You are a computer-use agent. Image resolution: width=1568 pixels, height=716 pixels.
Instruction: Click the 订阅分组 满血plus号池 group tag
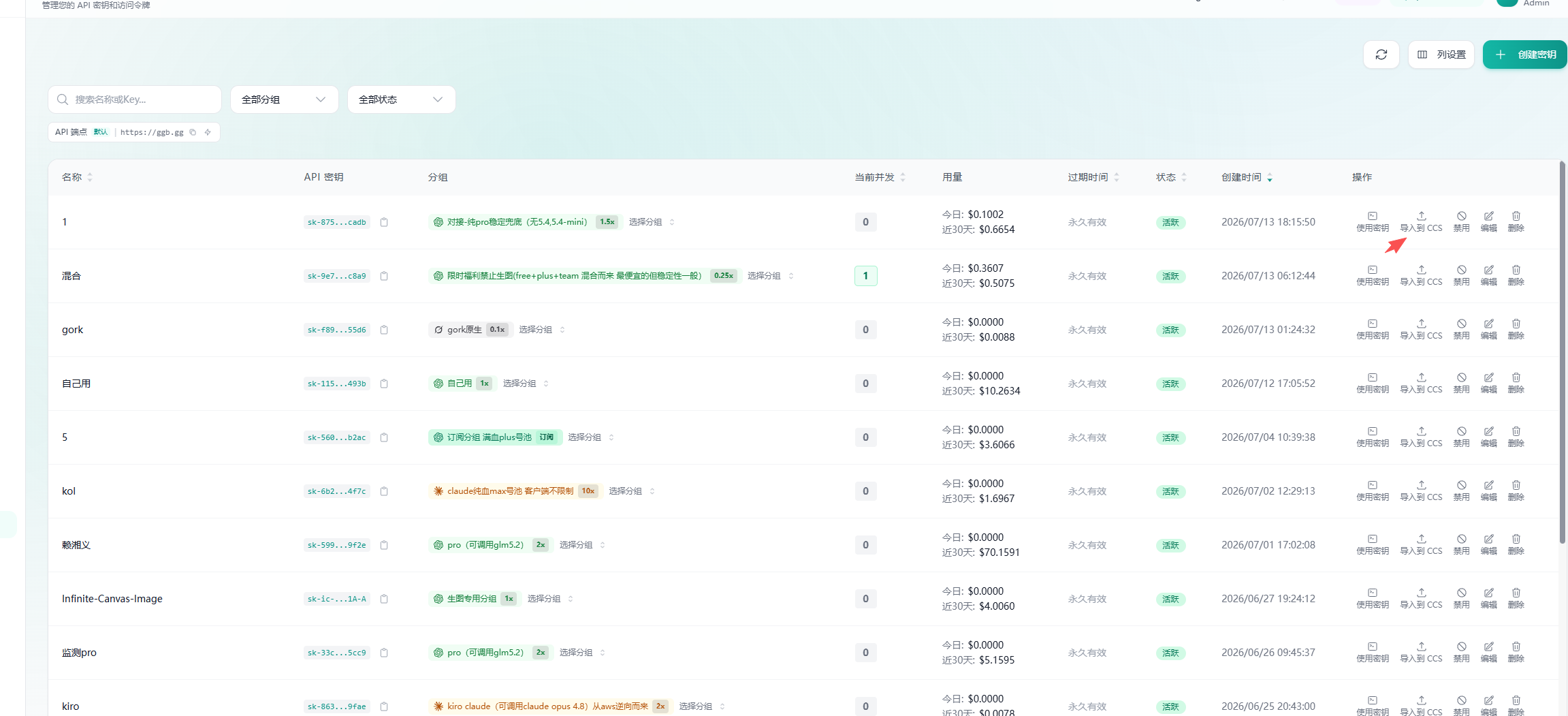495,437
